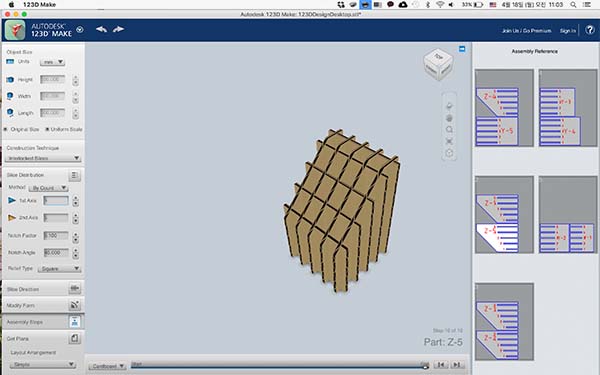Open the 123D Make menu in the menu bar
This screenshot has height=375, width=600.
pos(39,5)
